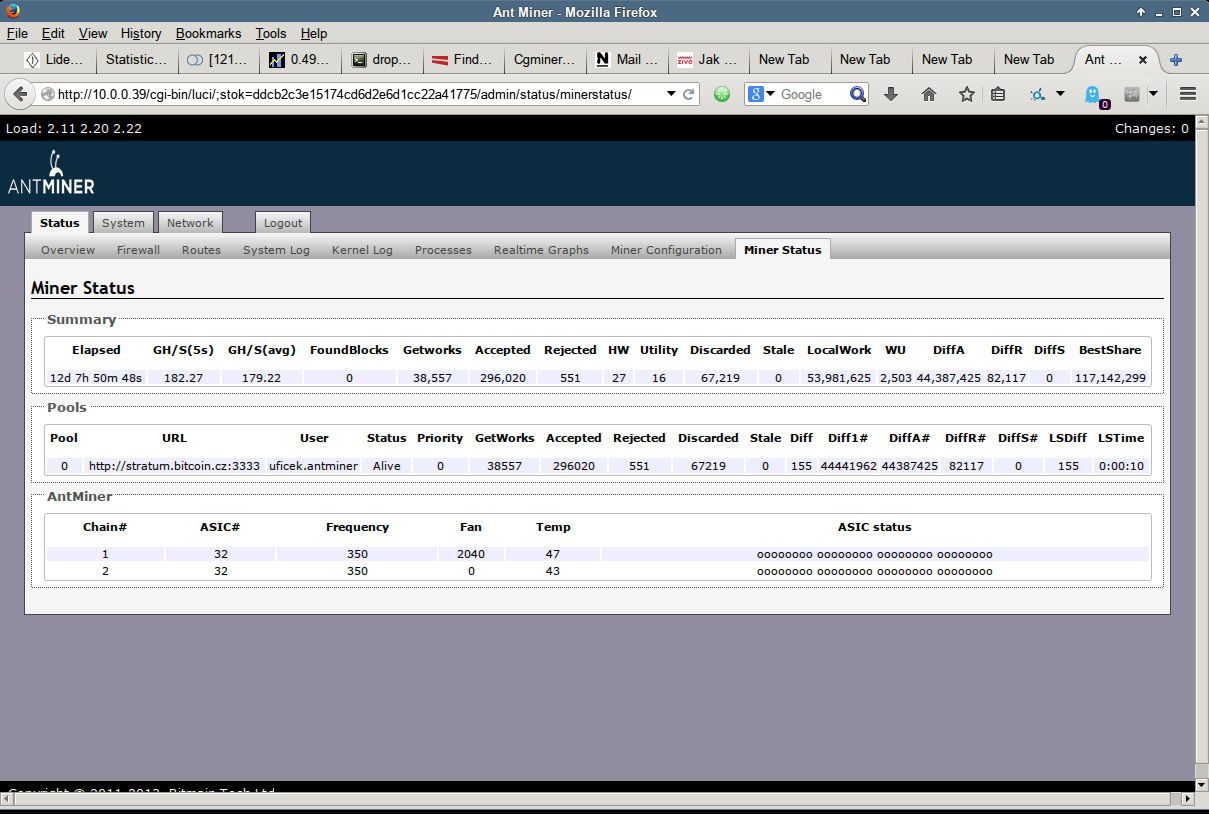
Task: Expand the URL bar history dropdown arrow
Action: coord(671,94)
